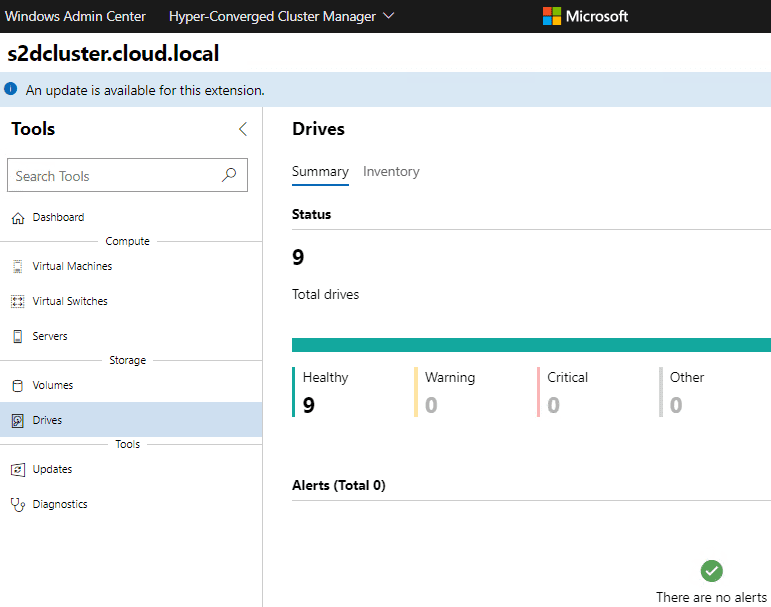Open Servers via its sidebar icon
This screenshot has height=607, width=771.
pos(17,336)
